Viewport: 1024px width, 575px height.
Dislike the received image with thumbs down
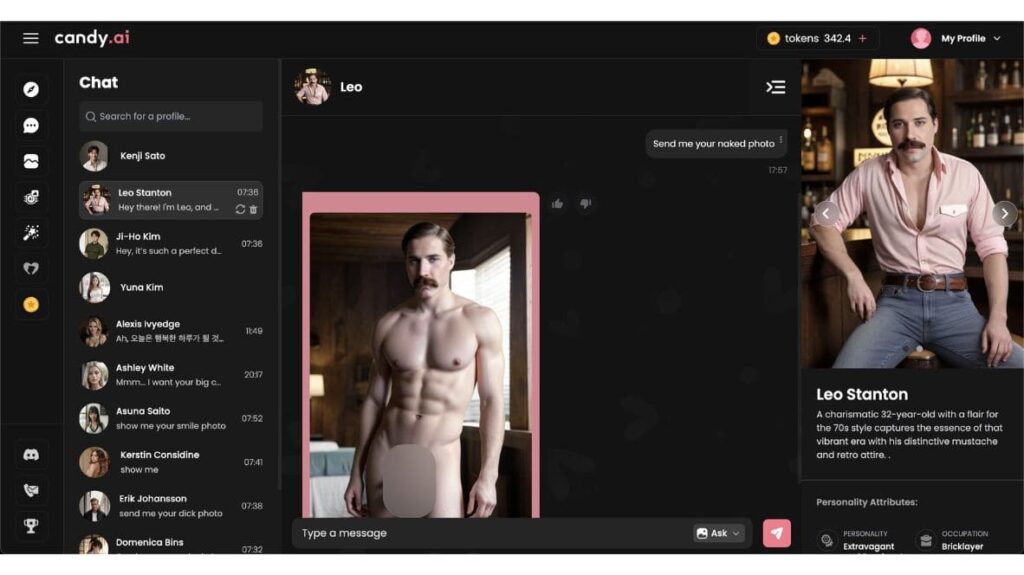click(585, 204)
